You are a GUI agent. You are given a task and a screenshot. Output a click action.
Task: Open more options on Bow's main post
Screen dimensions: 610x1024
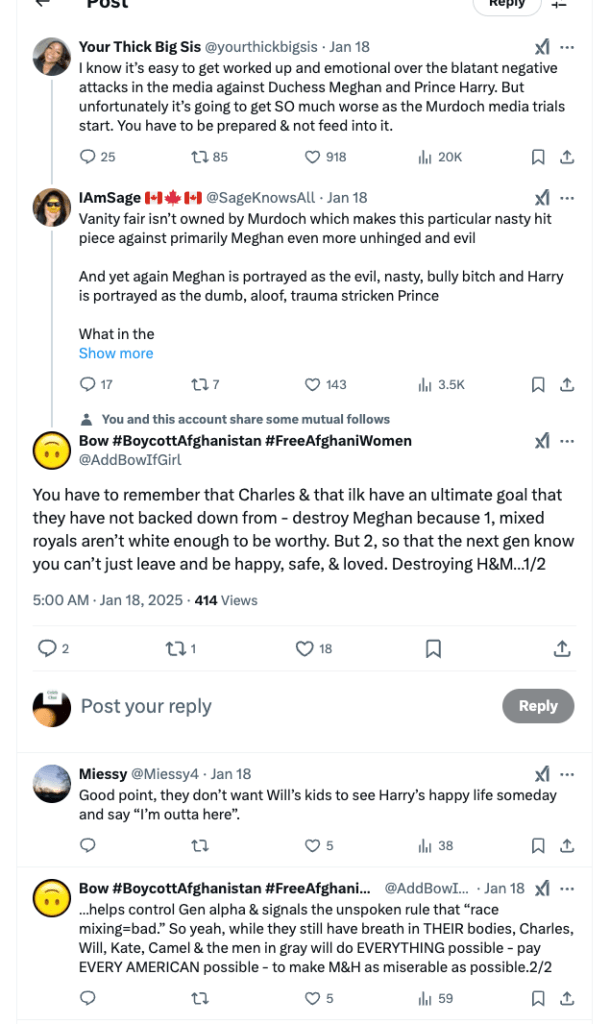(x=567, y=441)
